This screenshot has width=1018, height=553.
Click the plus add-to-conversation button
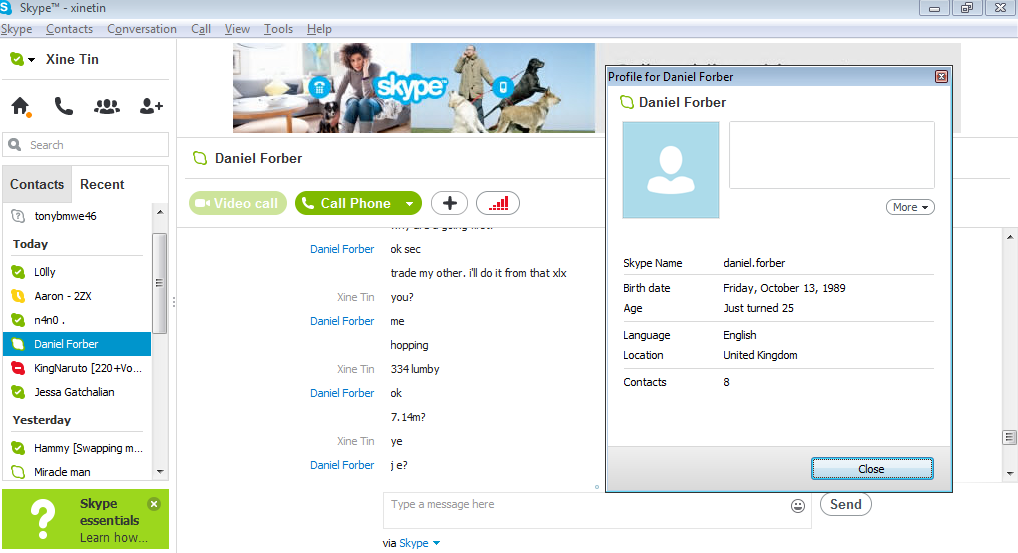449,203
